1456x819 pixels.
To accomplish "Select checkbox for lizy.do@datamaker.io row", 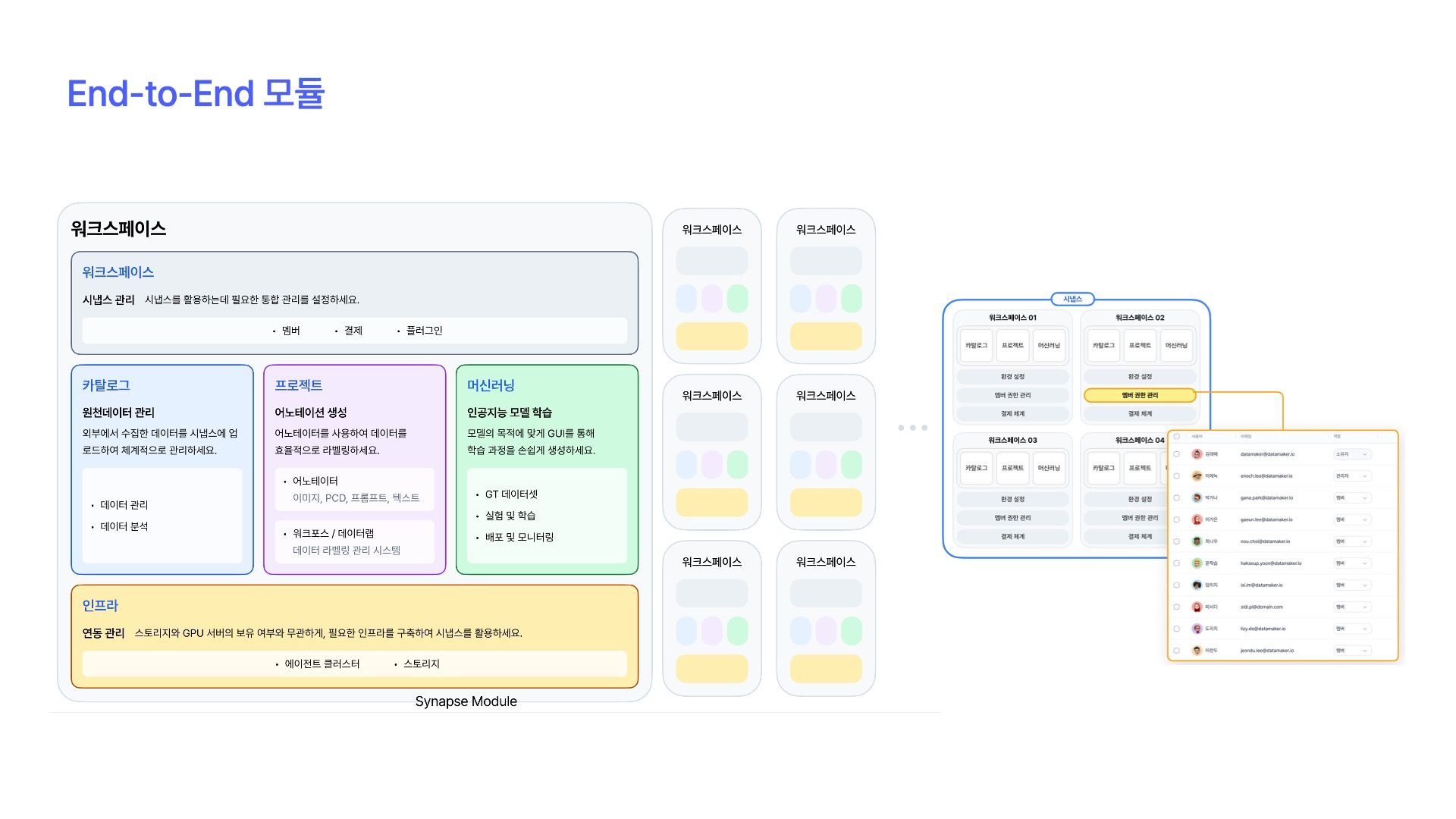I will pos(1177,629).
